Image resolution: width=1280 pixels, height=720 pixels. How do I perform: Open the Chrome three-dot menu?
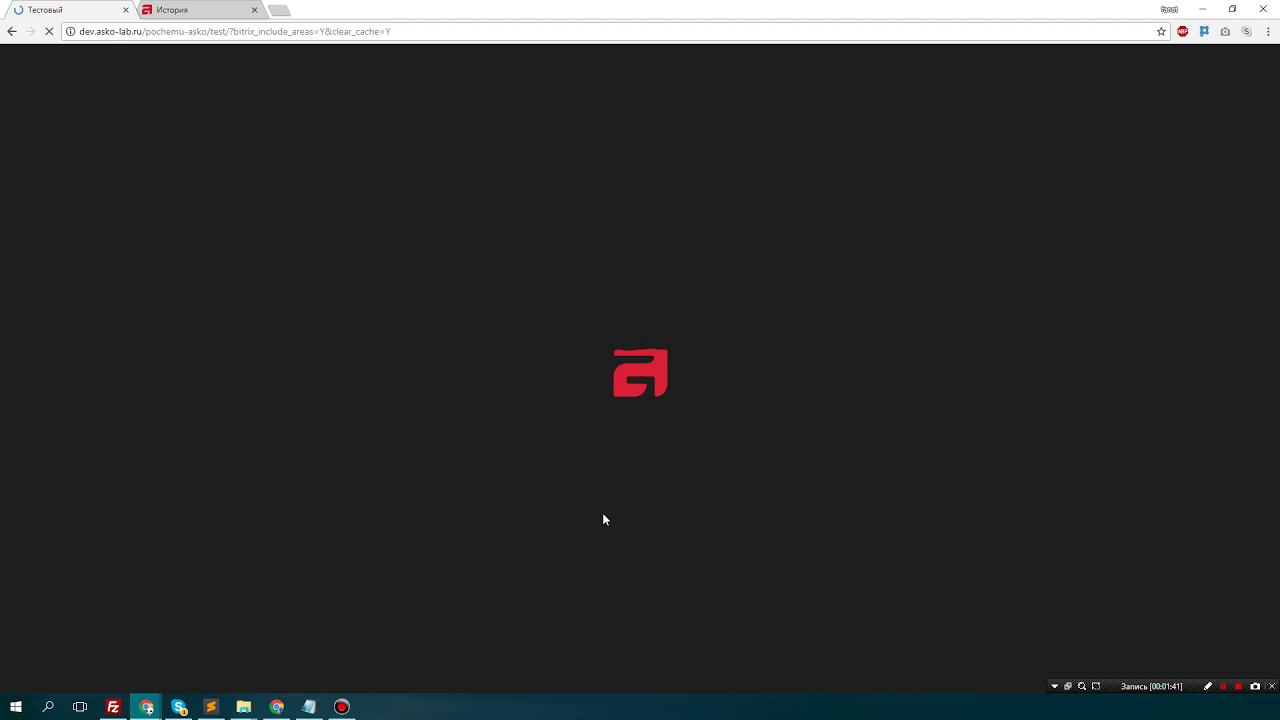click(1267, 31)
